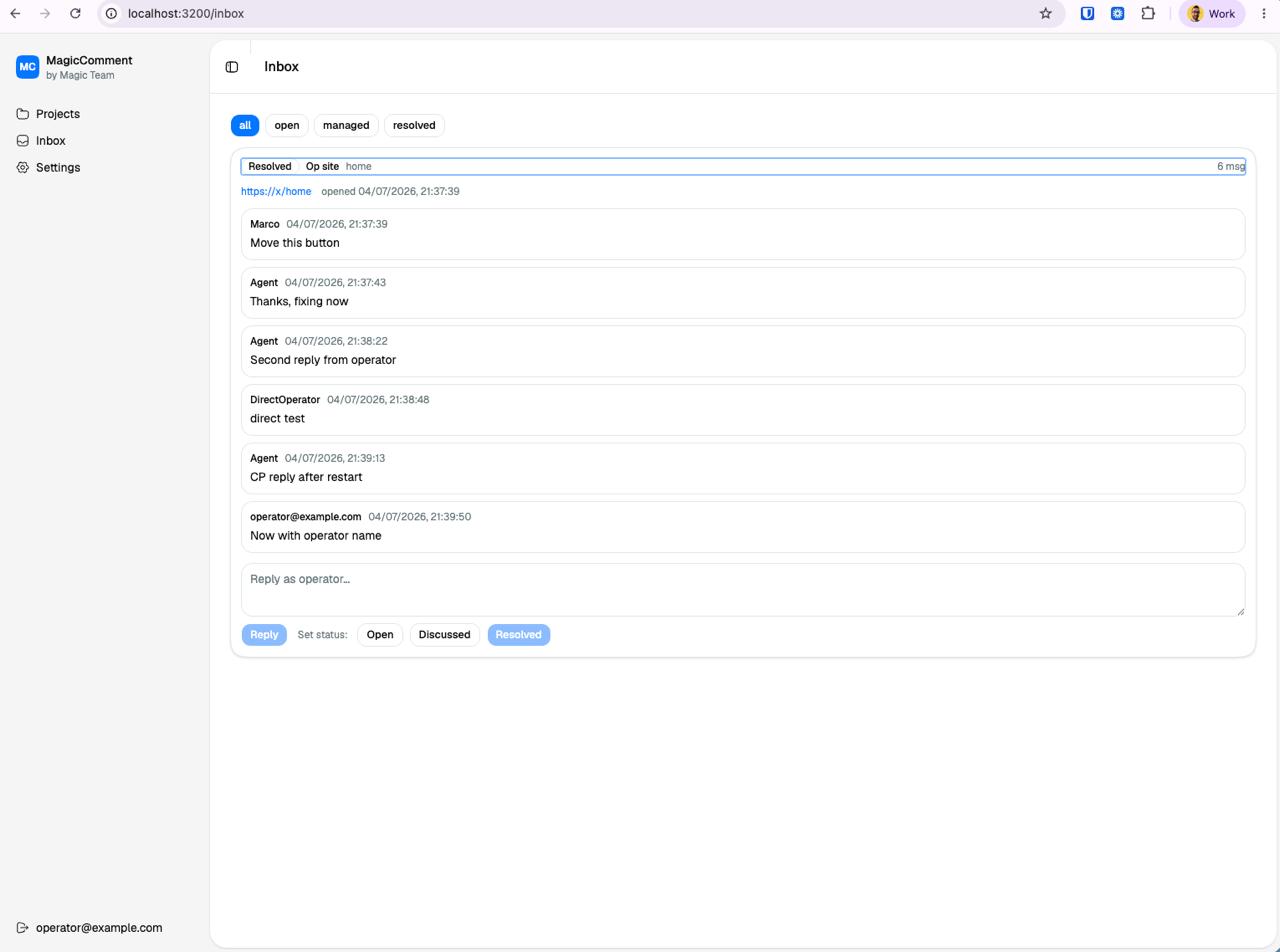1280x952 pixels.
Task: Click the reply box corner grip
Action: pyautogui.click(x=1240, y=611)
